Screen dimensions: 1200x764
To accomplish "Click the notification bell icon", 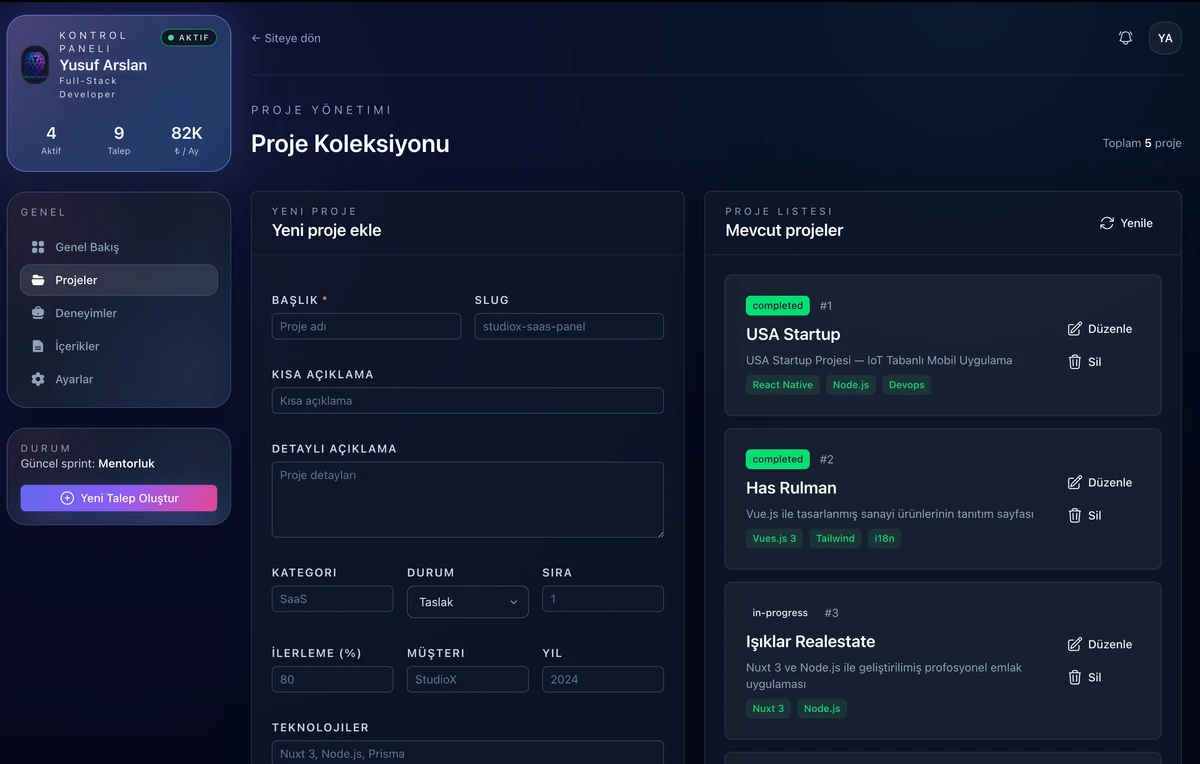I will coord(1125,38).
